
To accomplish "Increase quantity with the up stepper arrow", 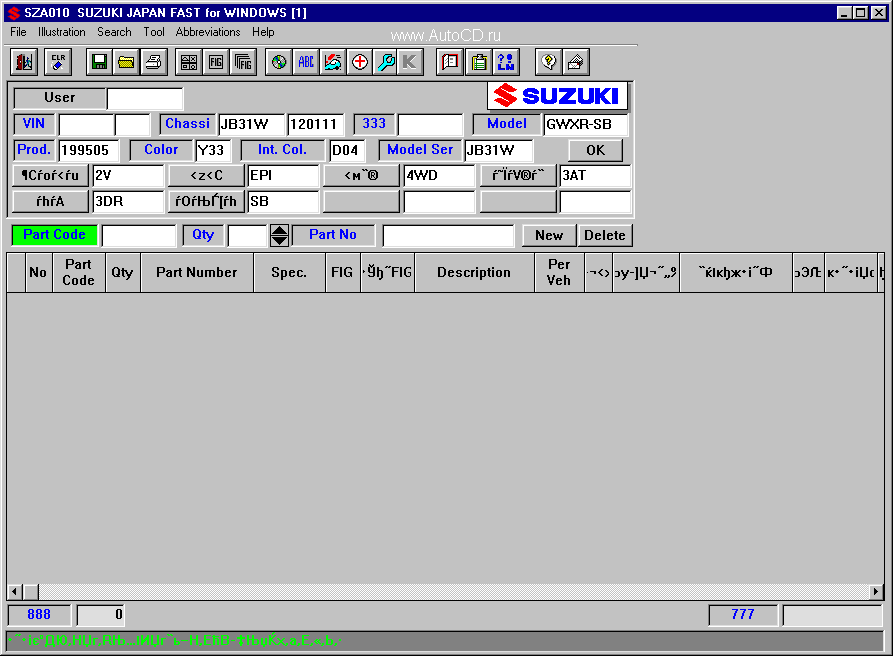I will point(279,230).
